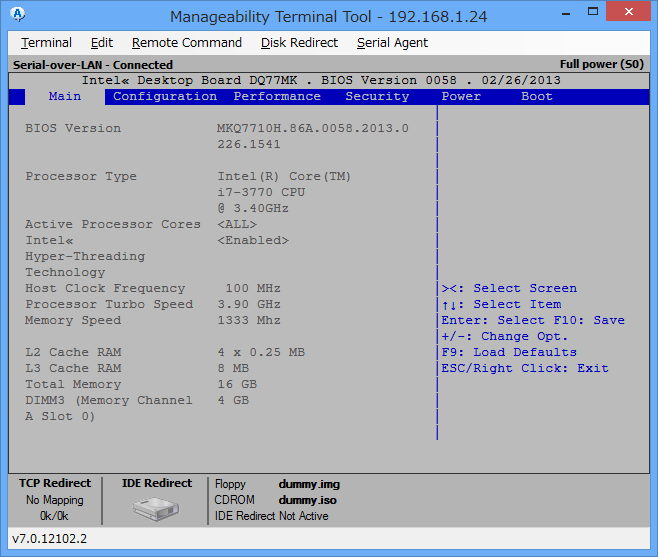Select the Main BIOS tab
This screenshot has width=658, height=557.
click(x=65, y=97)
